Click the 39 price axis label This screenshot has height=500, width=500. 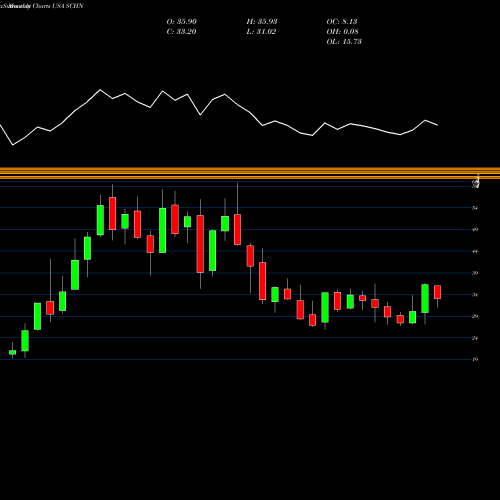click(x=475, y=273)
